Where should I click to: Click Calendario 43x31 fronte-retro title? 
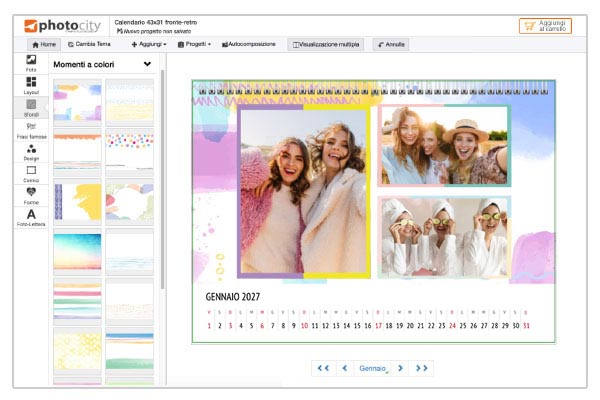coord(156,22)
